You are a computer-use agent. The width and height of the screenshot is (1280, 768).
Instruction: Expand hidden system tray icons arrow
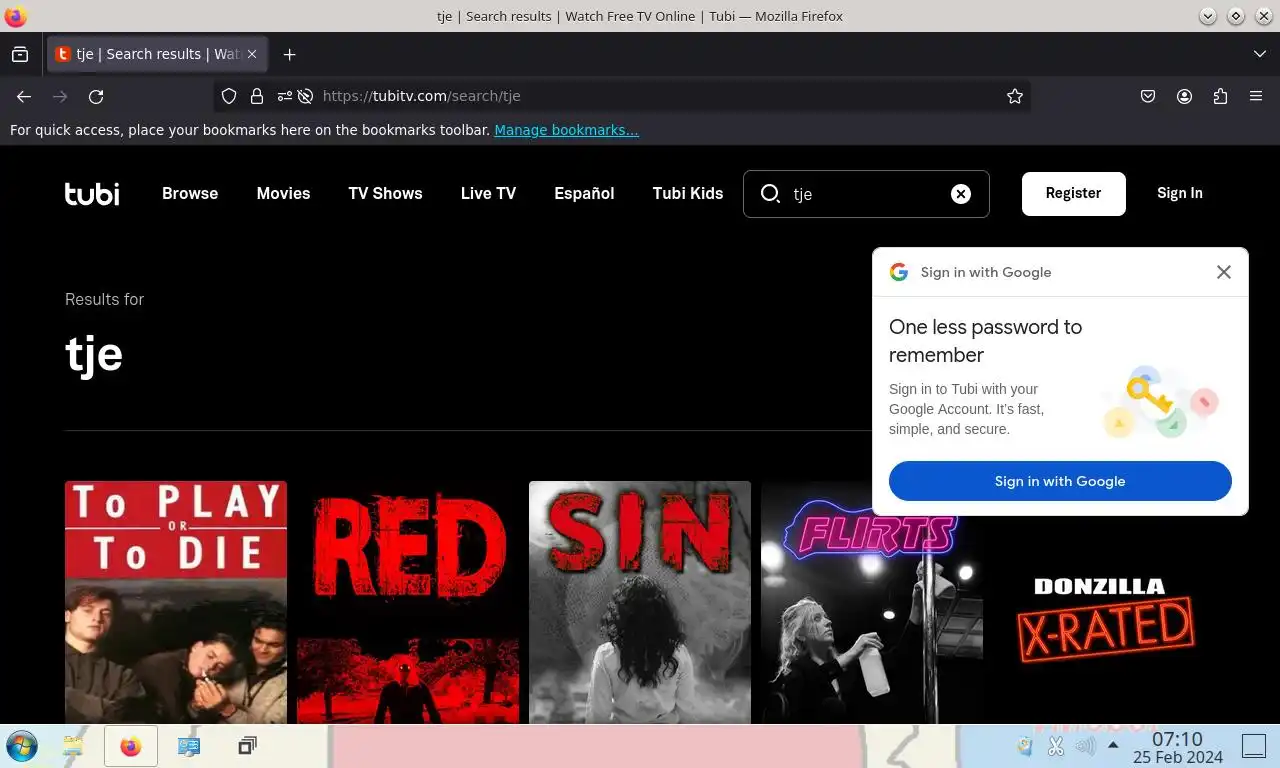point(1112,745)
